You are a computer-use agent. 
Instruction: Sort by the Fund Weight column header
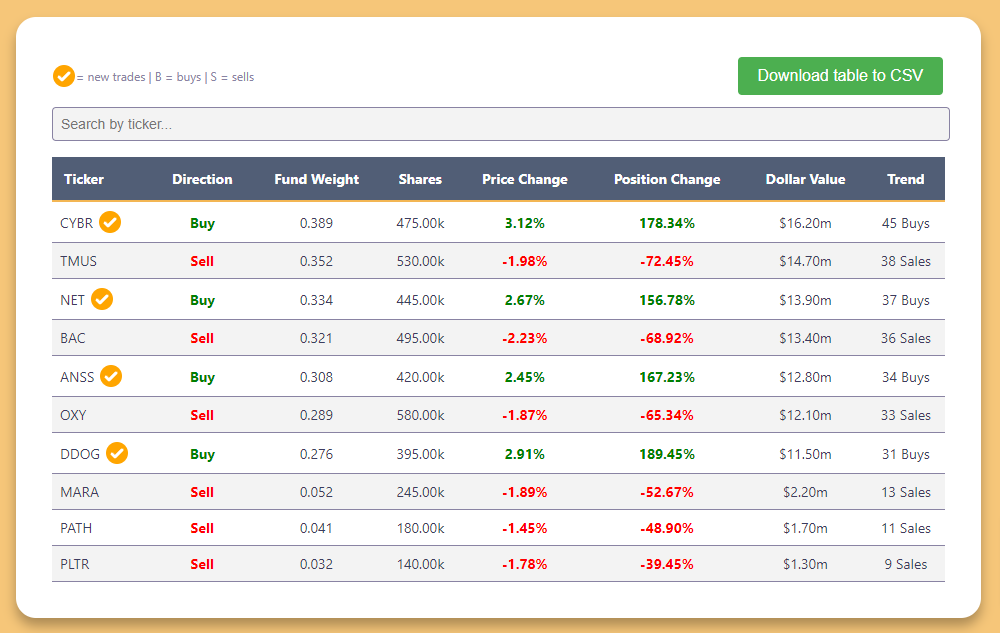316,179
